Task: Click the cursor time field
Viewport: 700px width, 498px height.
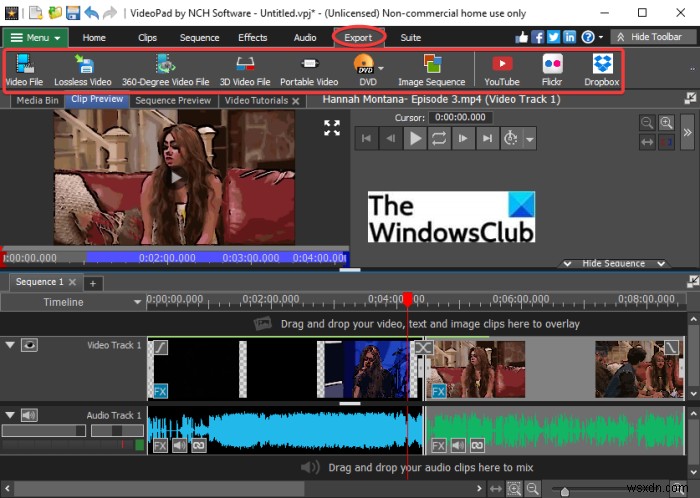Action: click(460, 117)
